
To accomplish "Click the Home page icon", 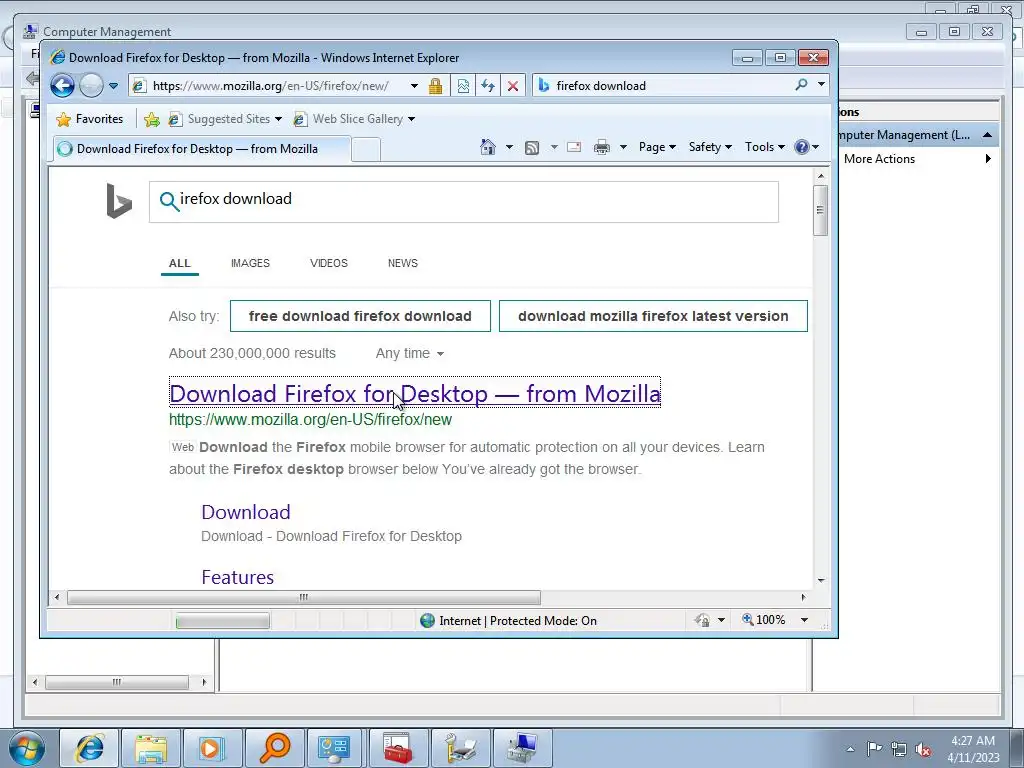I will tap(488, 147).
